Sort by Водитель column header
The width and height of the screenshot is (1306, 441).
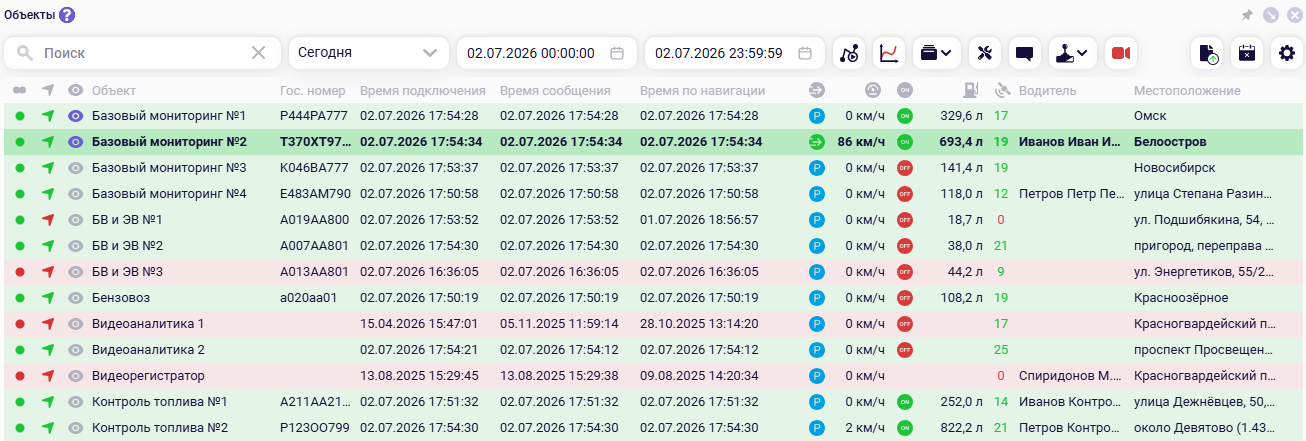(x=1048, y=91)
